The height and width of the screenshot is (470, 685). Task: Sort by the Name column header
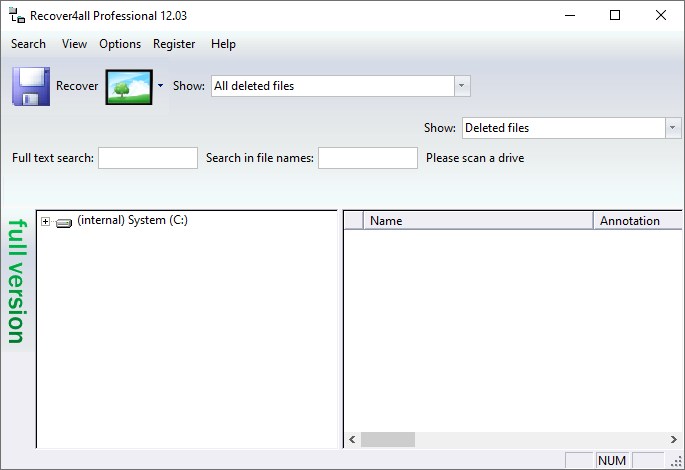[478, 221]
